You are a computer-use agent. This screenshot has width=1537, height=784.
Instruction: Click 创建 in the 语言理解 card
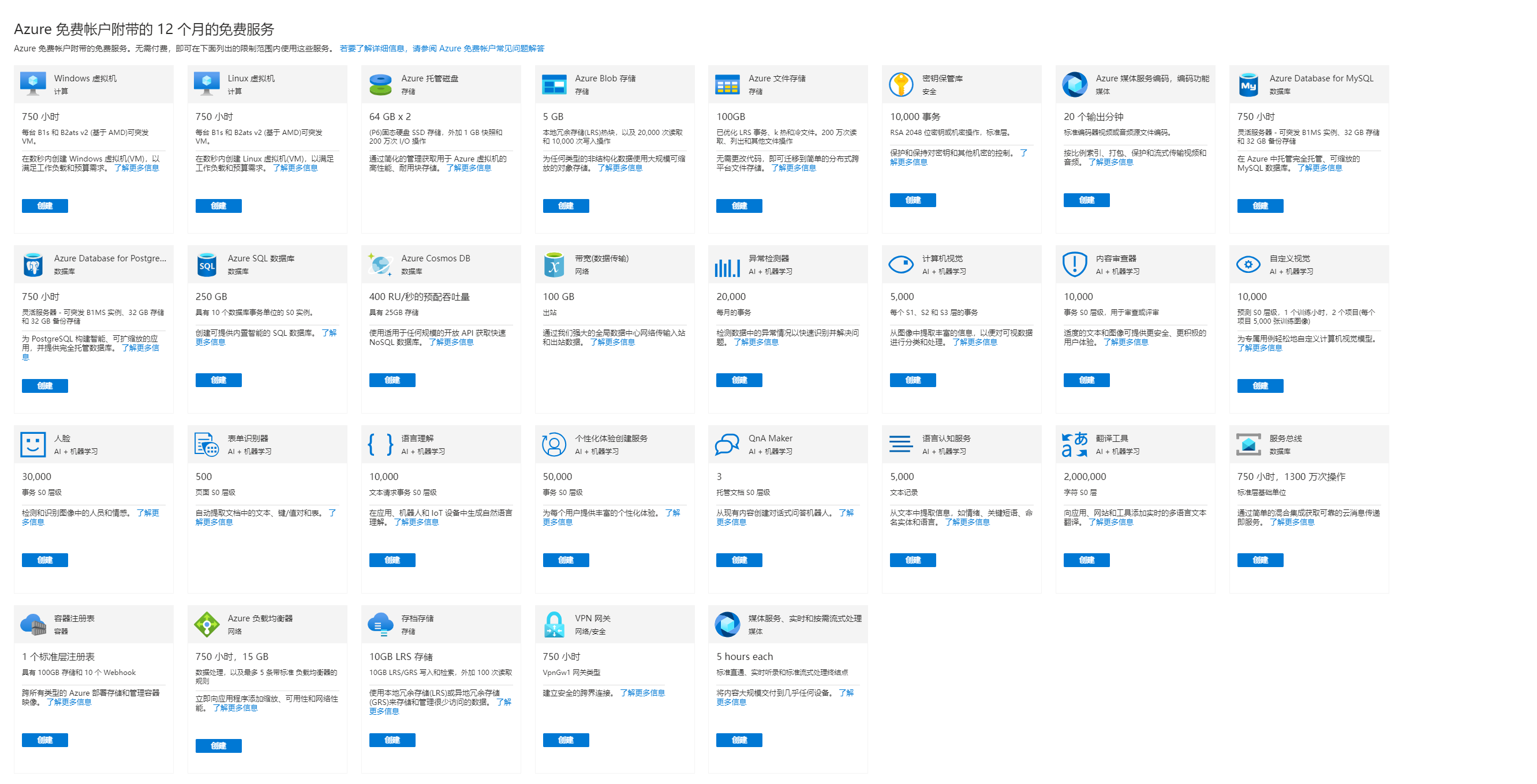point(392,560)
